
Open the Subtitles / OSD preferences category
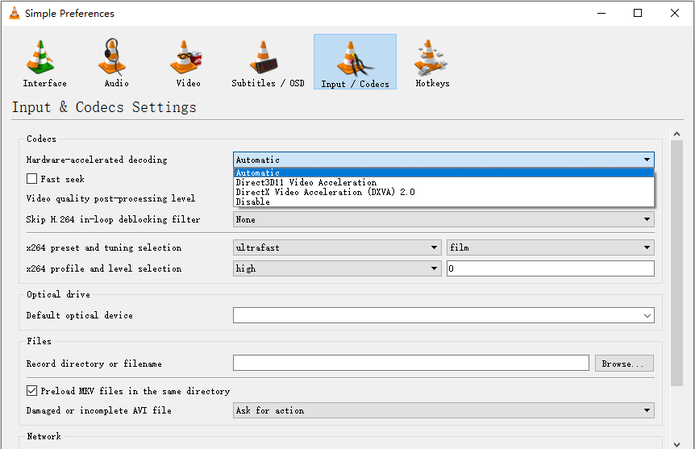coord(268,62)
